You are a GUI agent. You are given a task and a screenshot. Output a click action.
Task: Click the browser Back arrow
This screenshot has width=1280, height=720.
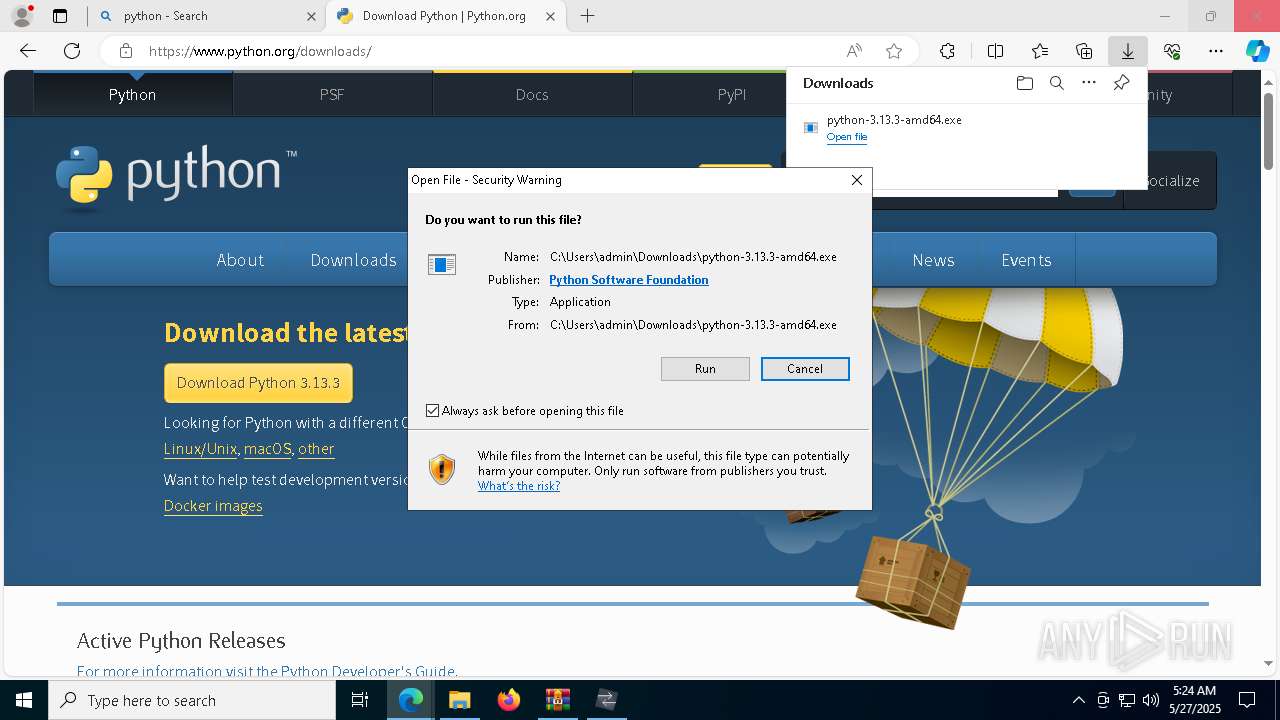pyautogui.click(x=28, y=51)
